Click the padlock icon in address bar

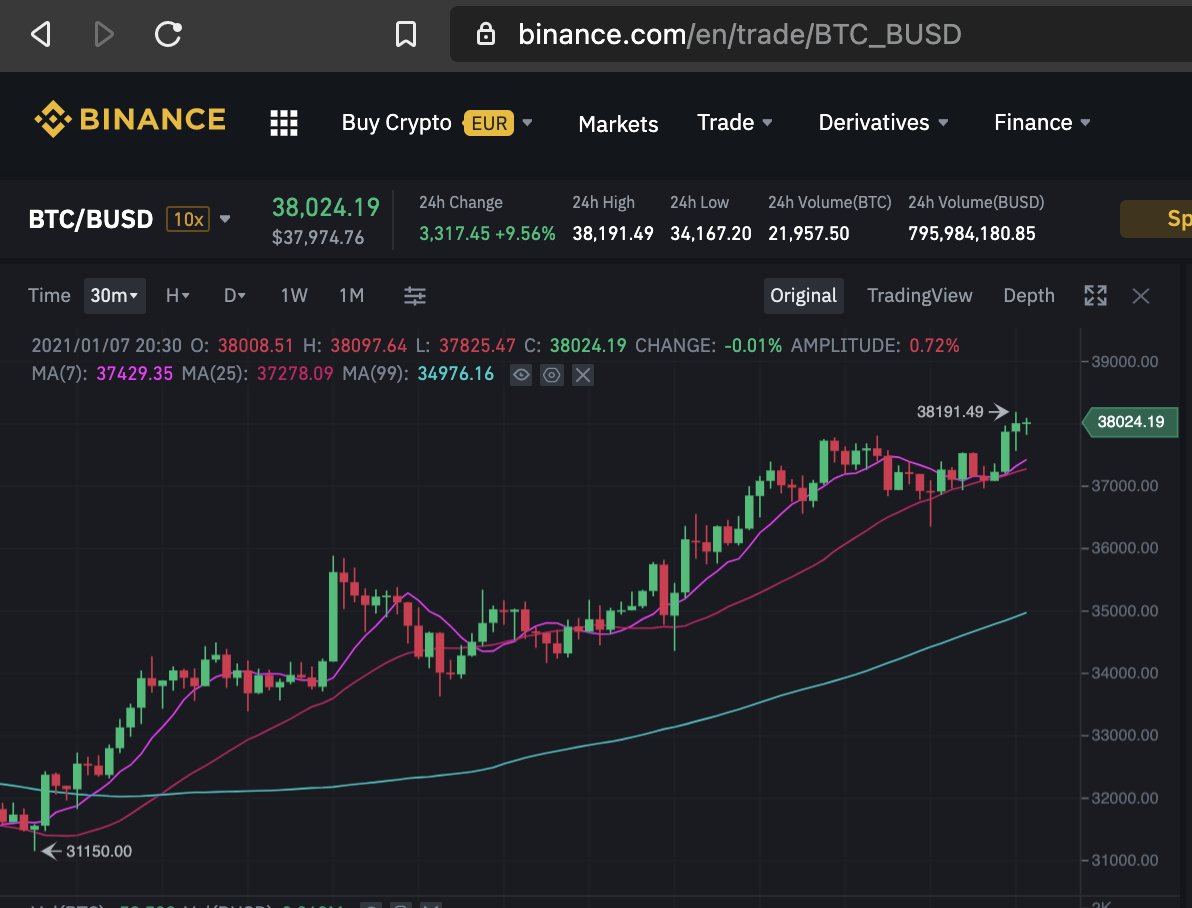[x=486, y=34]
